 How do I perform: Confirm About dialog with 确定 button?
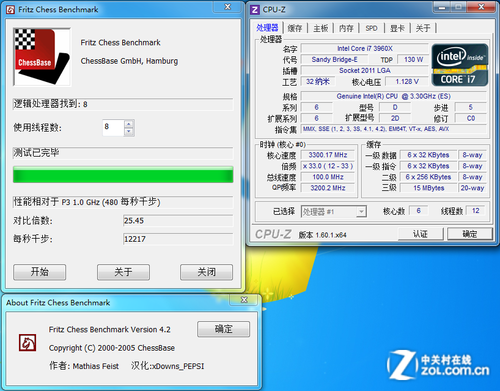pos(223,329)
